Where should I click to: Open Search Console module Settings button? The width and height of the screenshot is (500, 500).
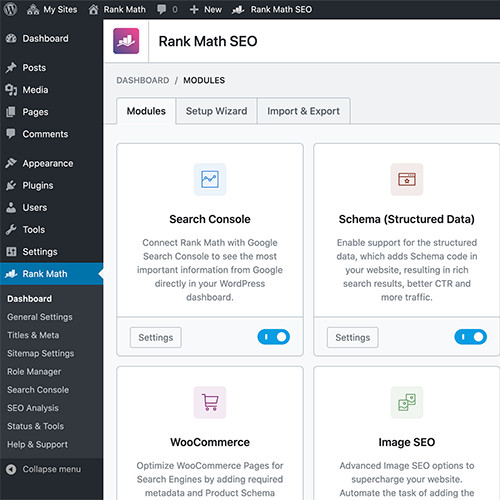[x=156, y=337]
